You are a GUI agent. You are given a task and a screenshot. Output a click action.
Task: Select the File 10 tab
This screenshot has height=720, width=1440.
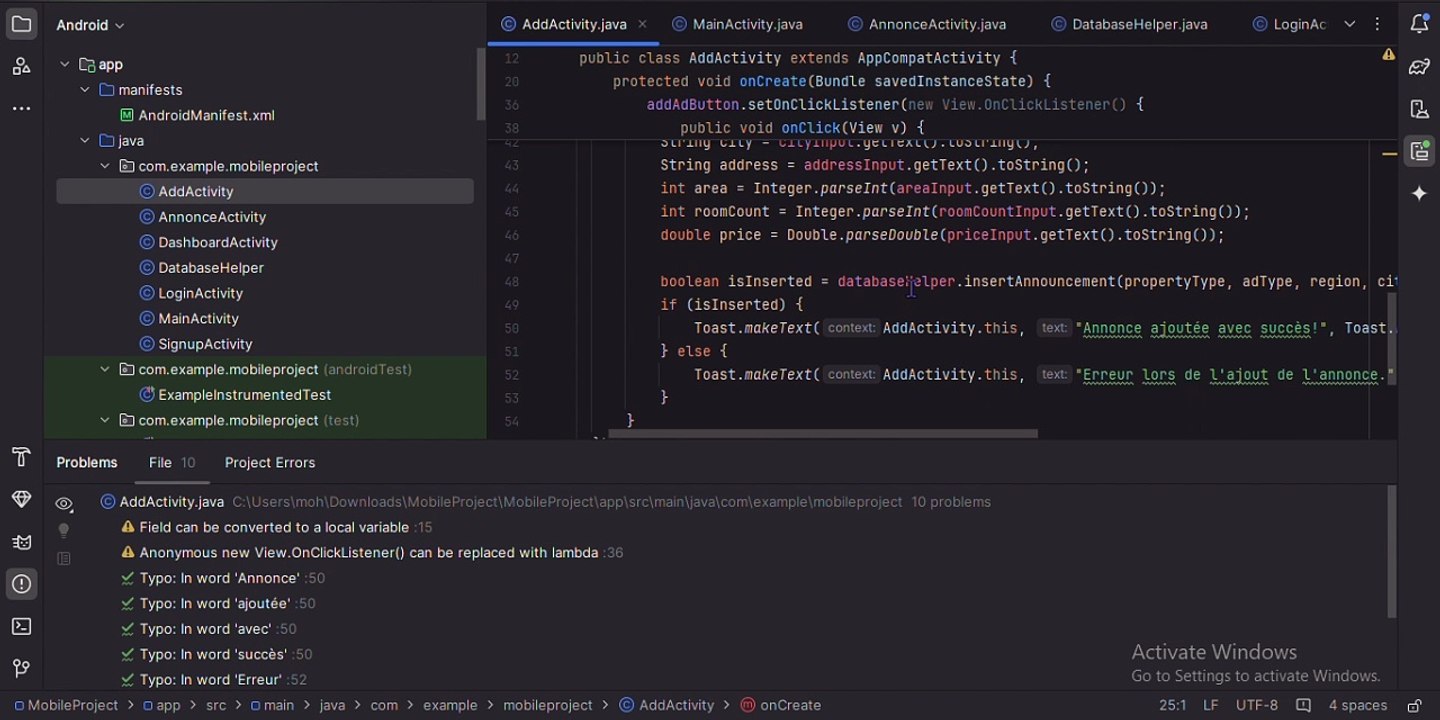tap(172, 463)
